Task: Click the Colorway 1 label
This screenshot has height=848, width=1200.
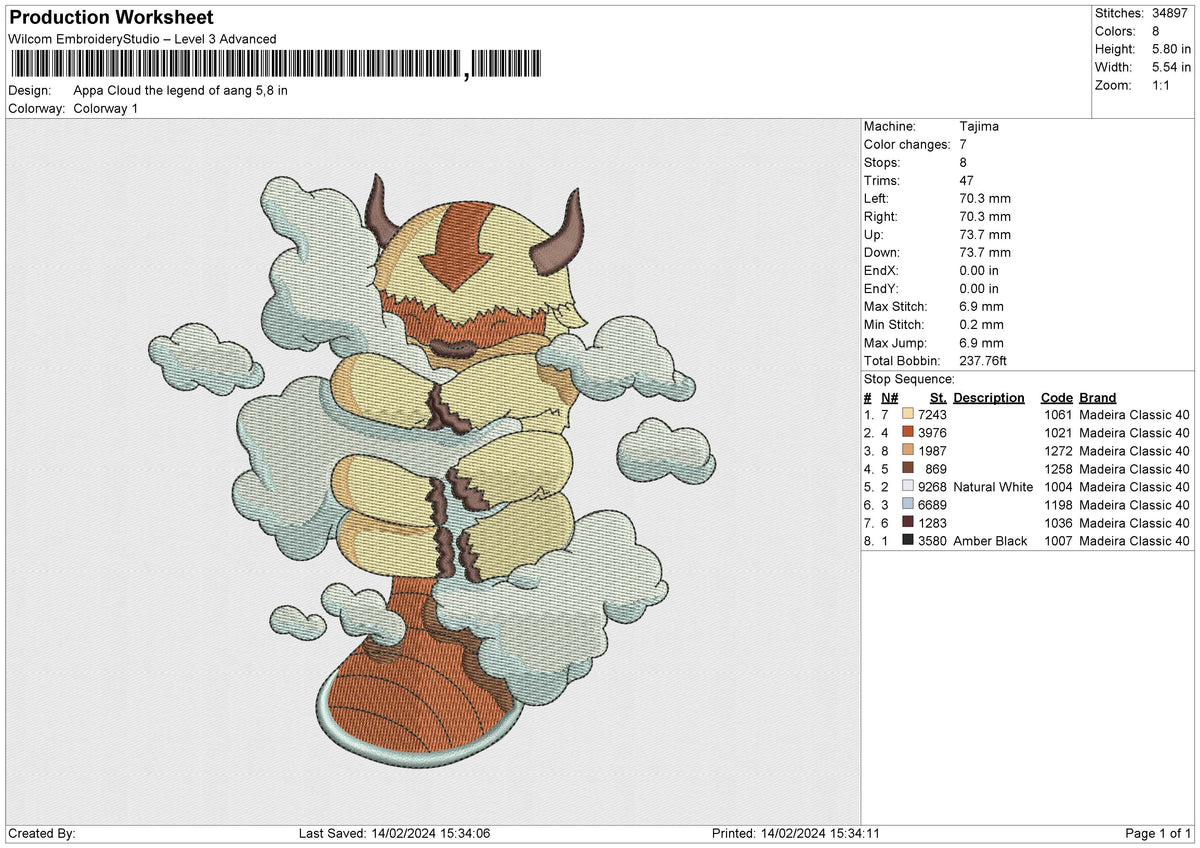Action: 105,109
